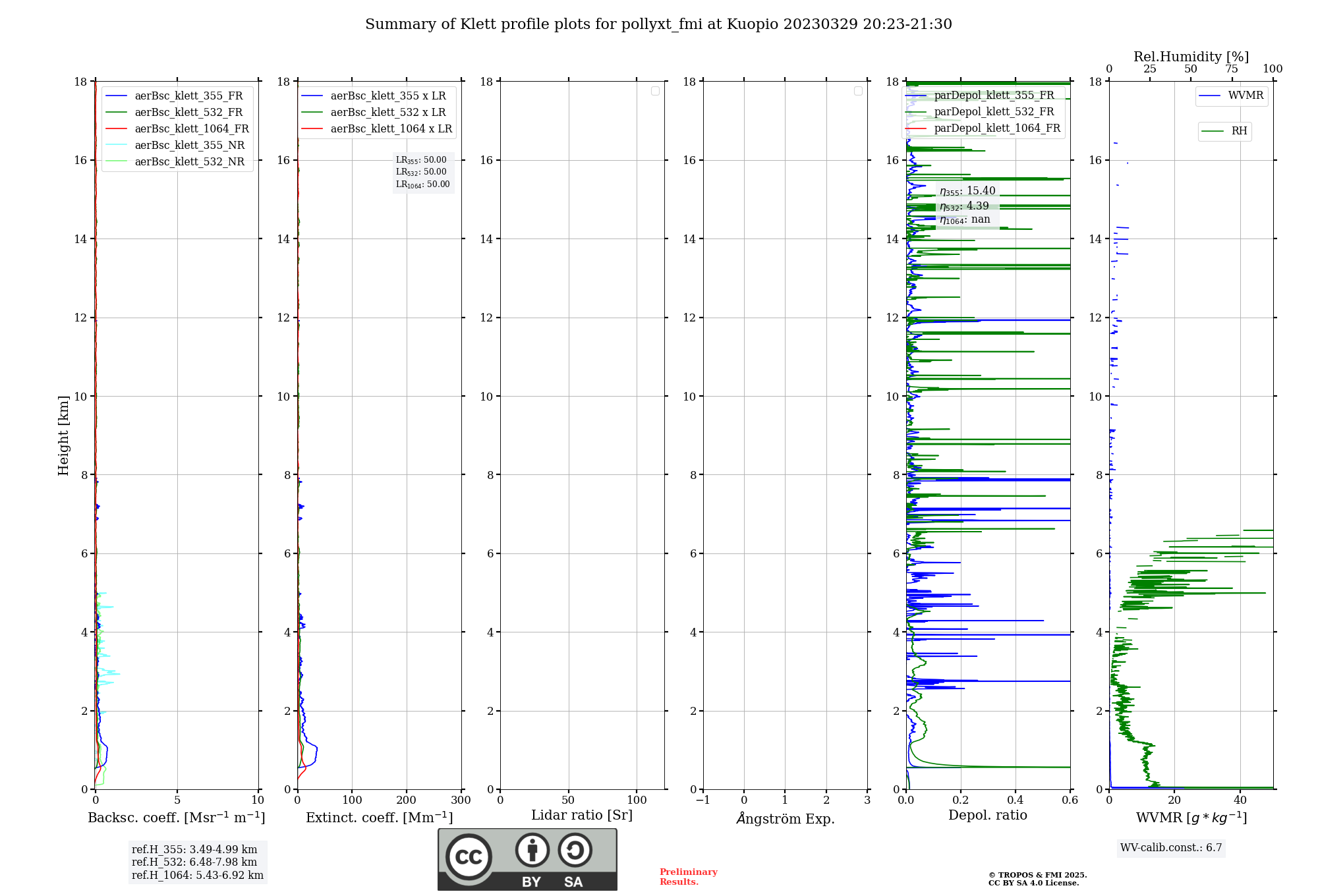Click the Depol. ratio x-axis label
The height and width of the screenshot is (896, 1318).
click(988, 816)
